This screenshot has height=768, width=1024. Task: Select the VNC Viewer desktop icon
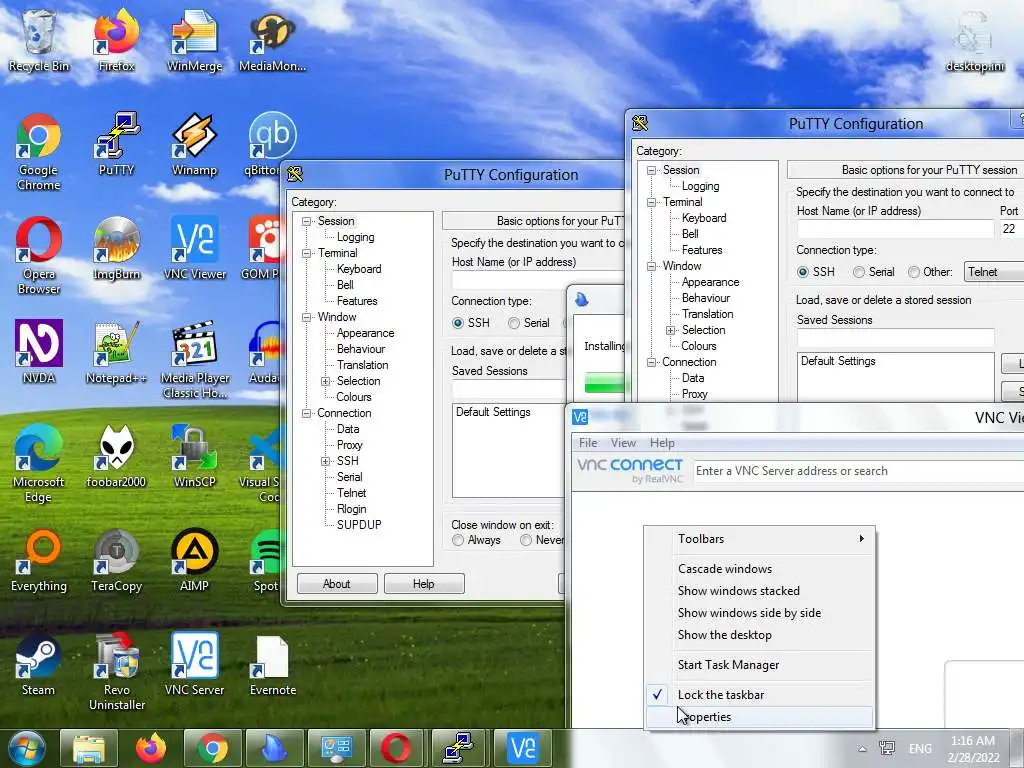194,248
